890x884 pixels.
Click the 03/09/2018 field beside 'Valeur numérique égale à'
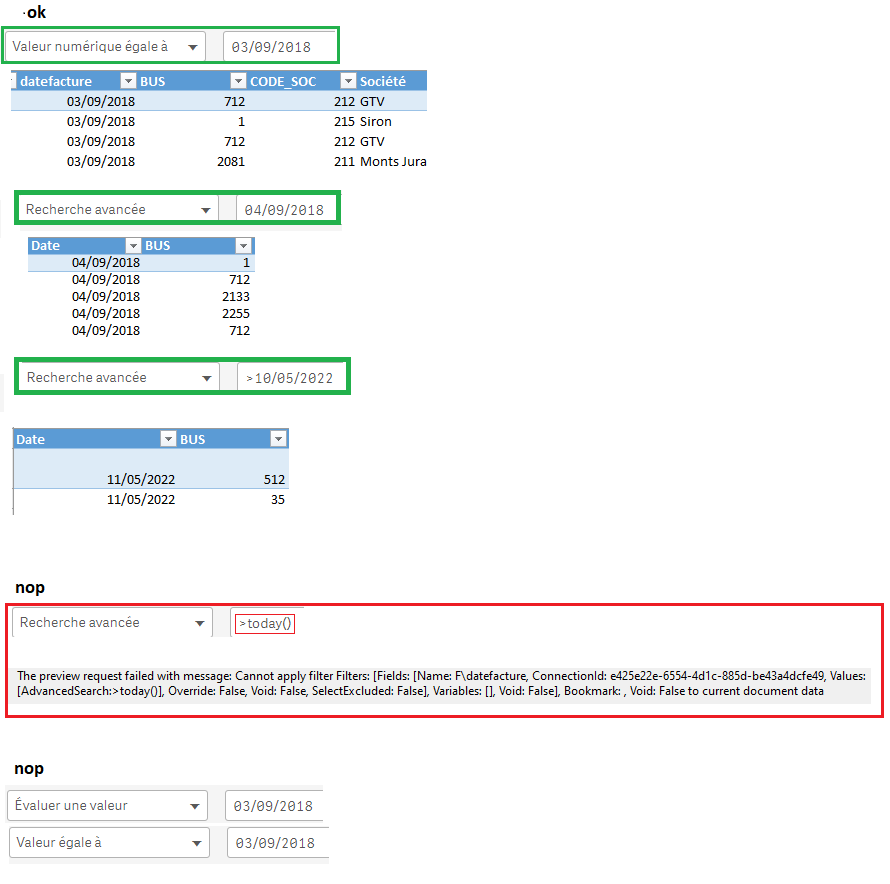pos(279,47)
